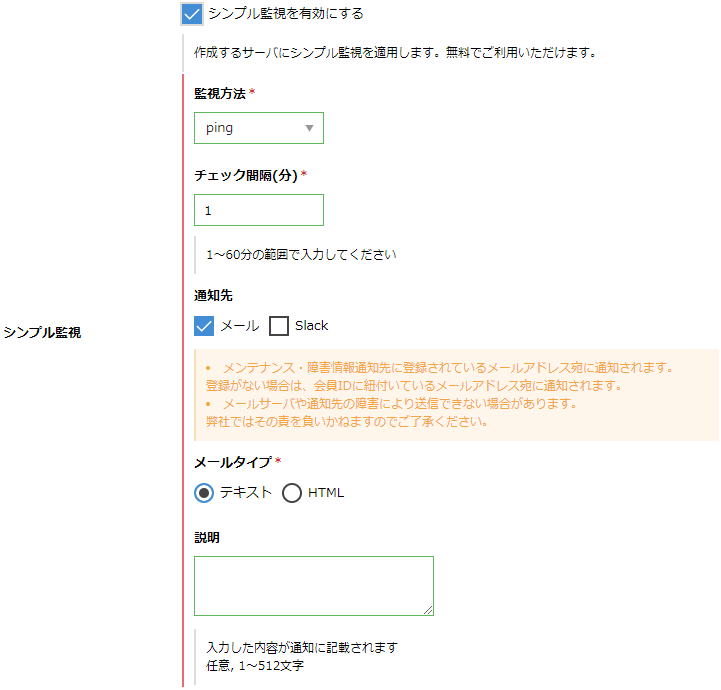Enable the Slack notification checkbox

279,326
